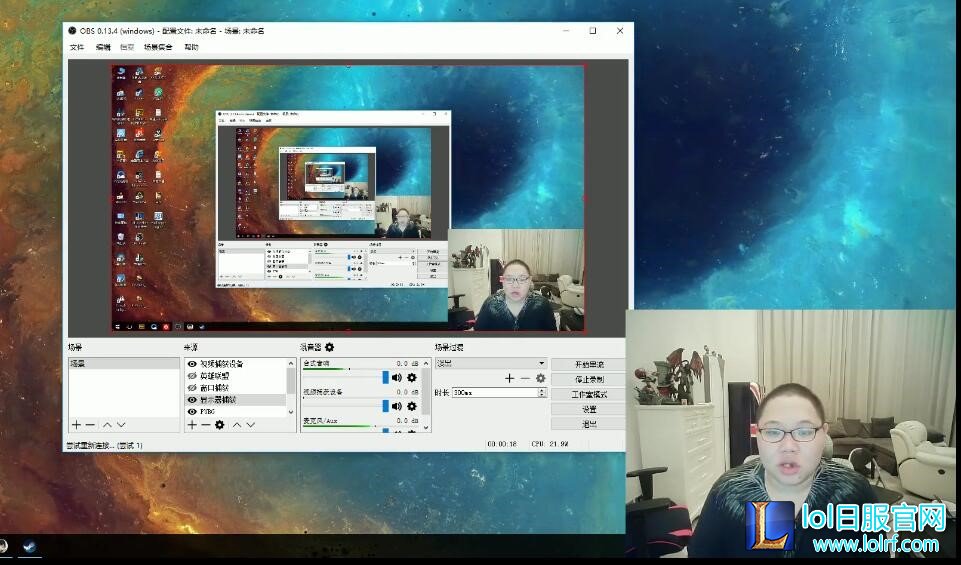Select the 英雄联盟 source row name
This screenshot has width=961, height=565.
[x=215, y=376]
